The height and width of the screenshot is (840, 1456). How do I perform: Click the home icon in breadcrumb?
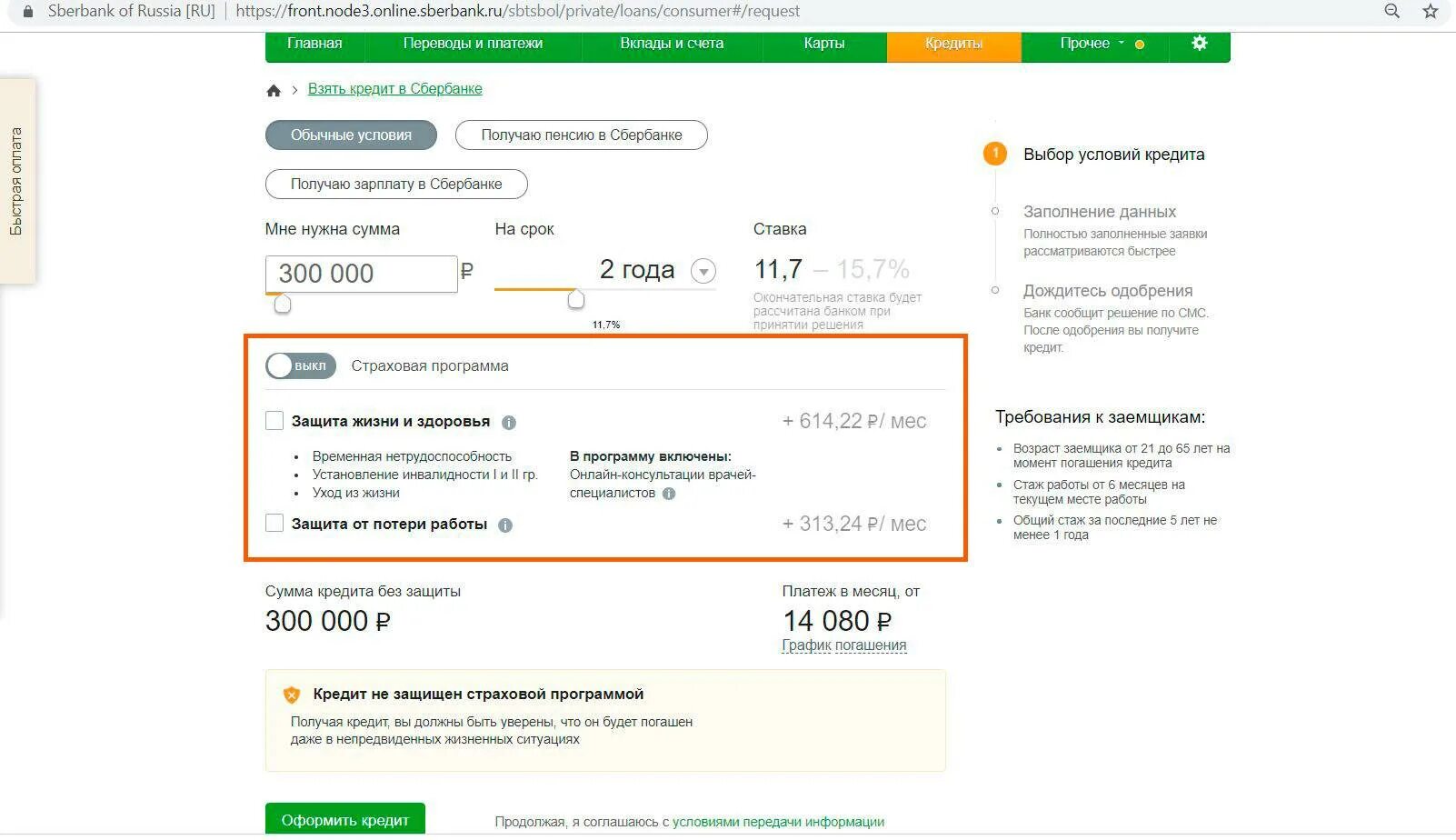(x=274, y=90)
